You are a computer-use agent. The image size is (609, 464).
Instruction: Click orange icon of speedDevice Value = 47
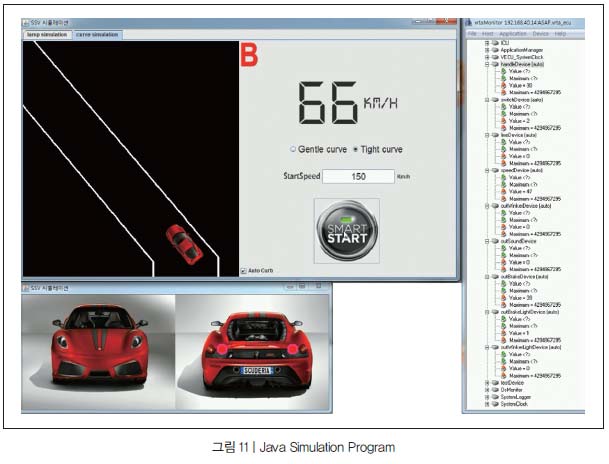click(x=503, y=191)
